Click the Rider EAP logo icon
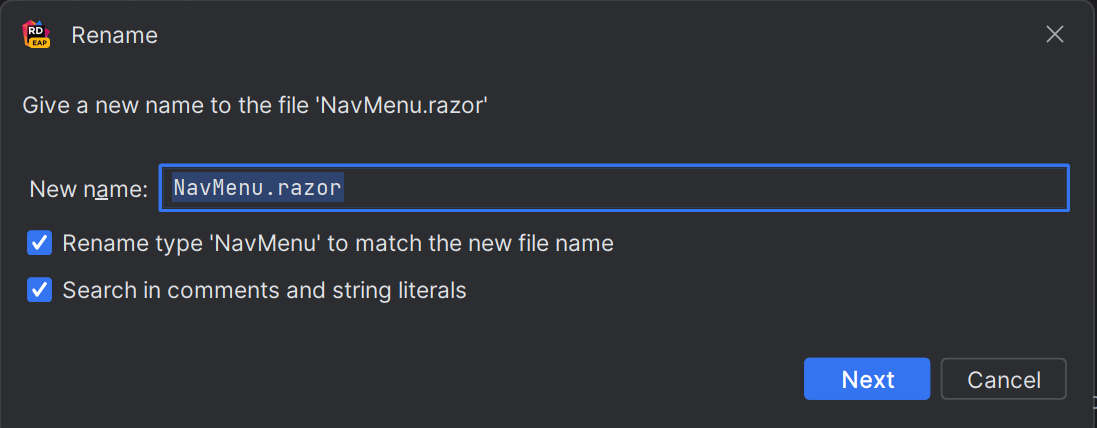This screenshot has height=428, width=1097. (36, 35)
